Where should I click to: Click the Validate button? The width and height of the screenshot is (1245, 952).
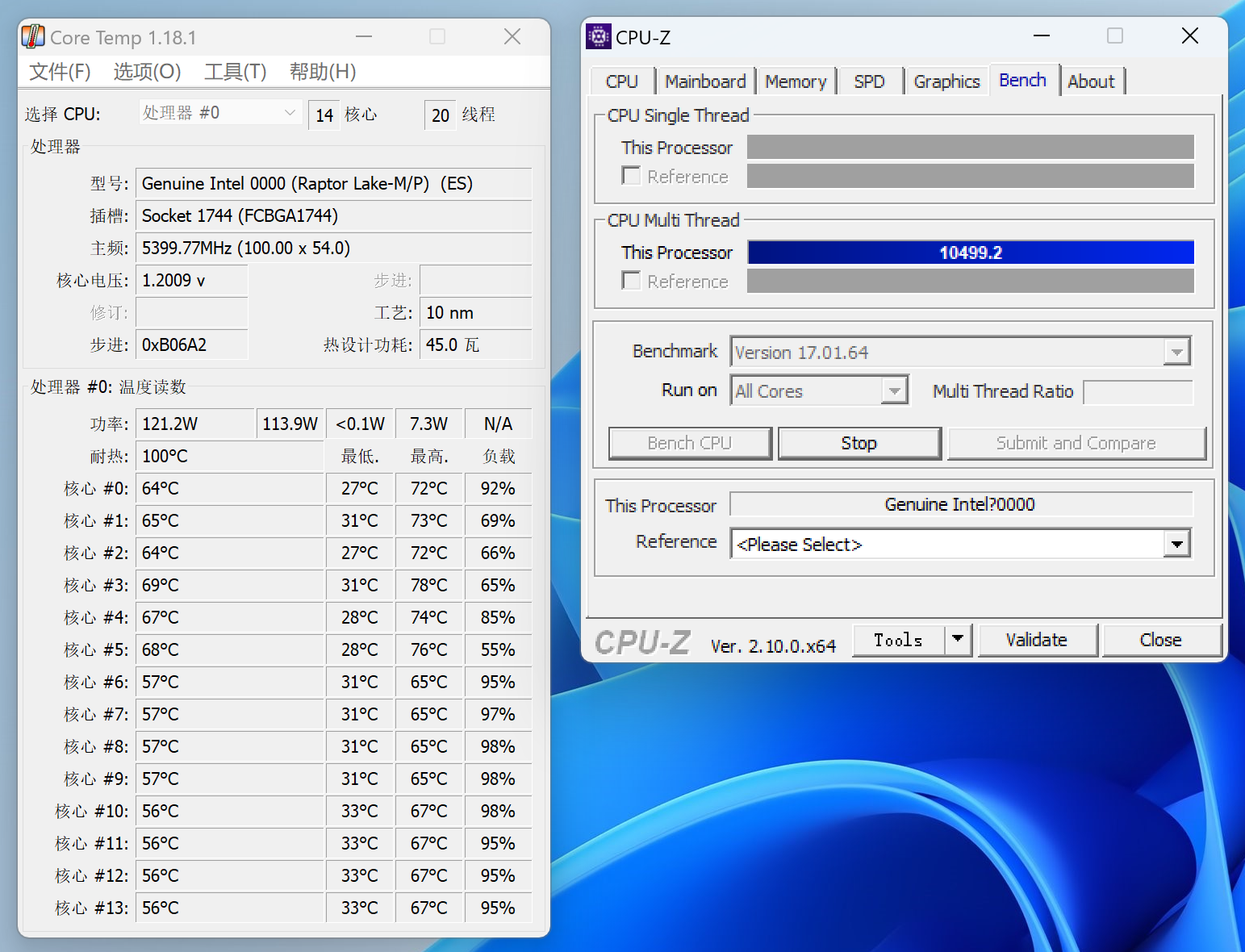(x=1037, y=640)
